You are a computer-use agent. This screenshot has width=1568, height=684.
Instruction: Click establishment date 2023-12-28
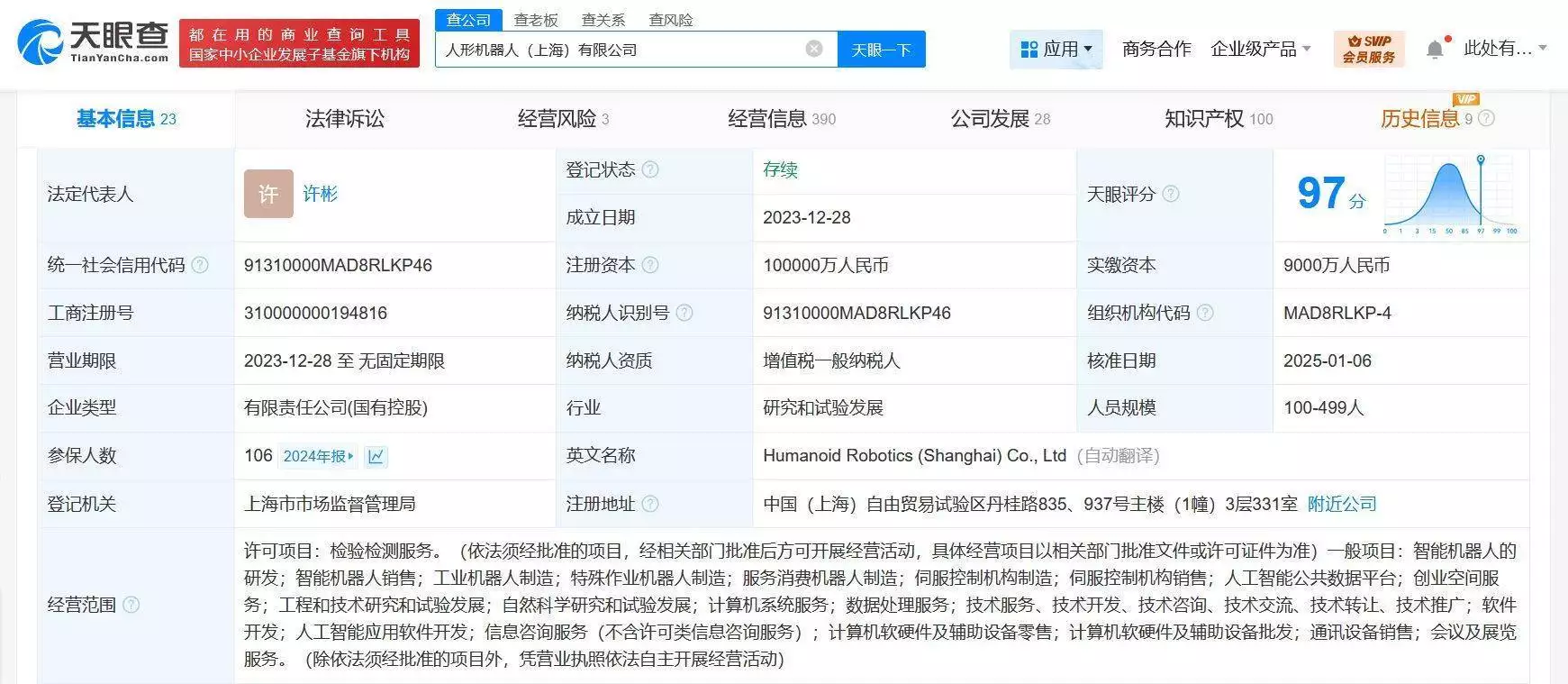click(x=807, y=217)
